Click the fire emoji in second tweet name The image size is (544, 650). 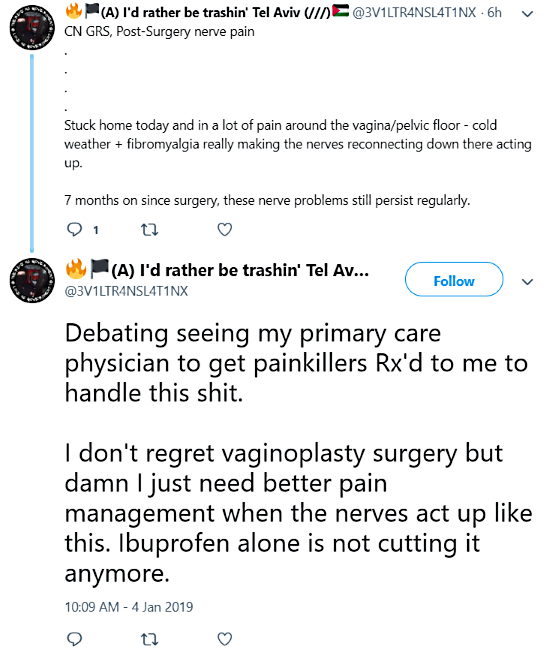pyautogui.click(x=76, y=268)
